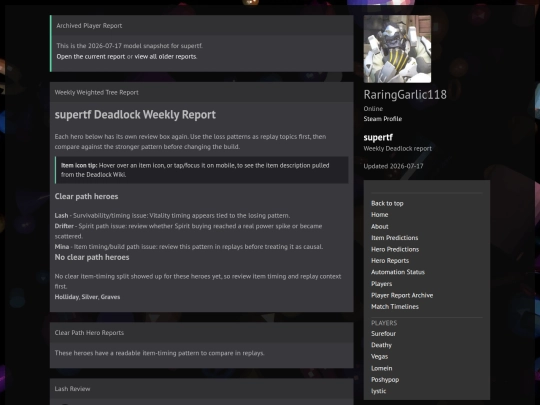Viewport: 540px width, 405px height.
Task: Go Back to top in sidebar
Action: tap(387, 203)
